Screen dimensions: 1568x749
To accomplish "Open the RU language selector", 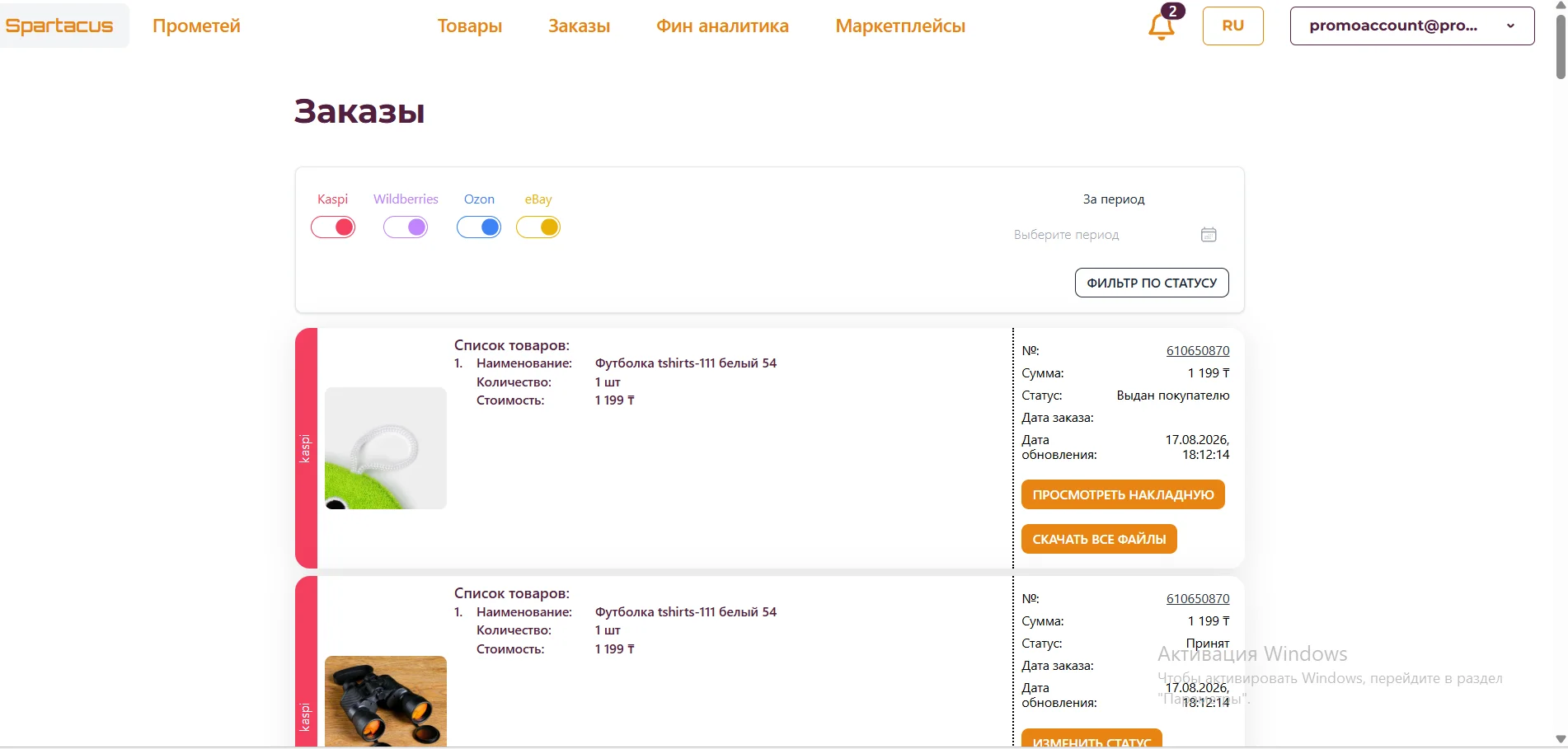I will (1232, 26).
